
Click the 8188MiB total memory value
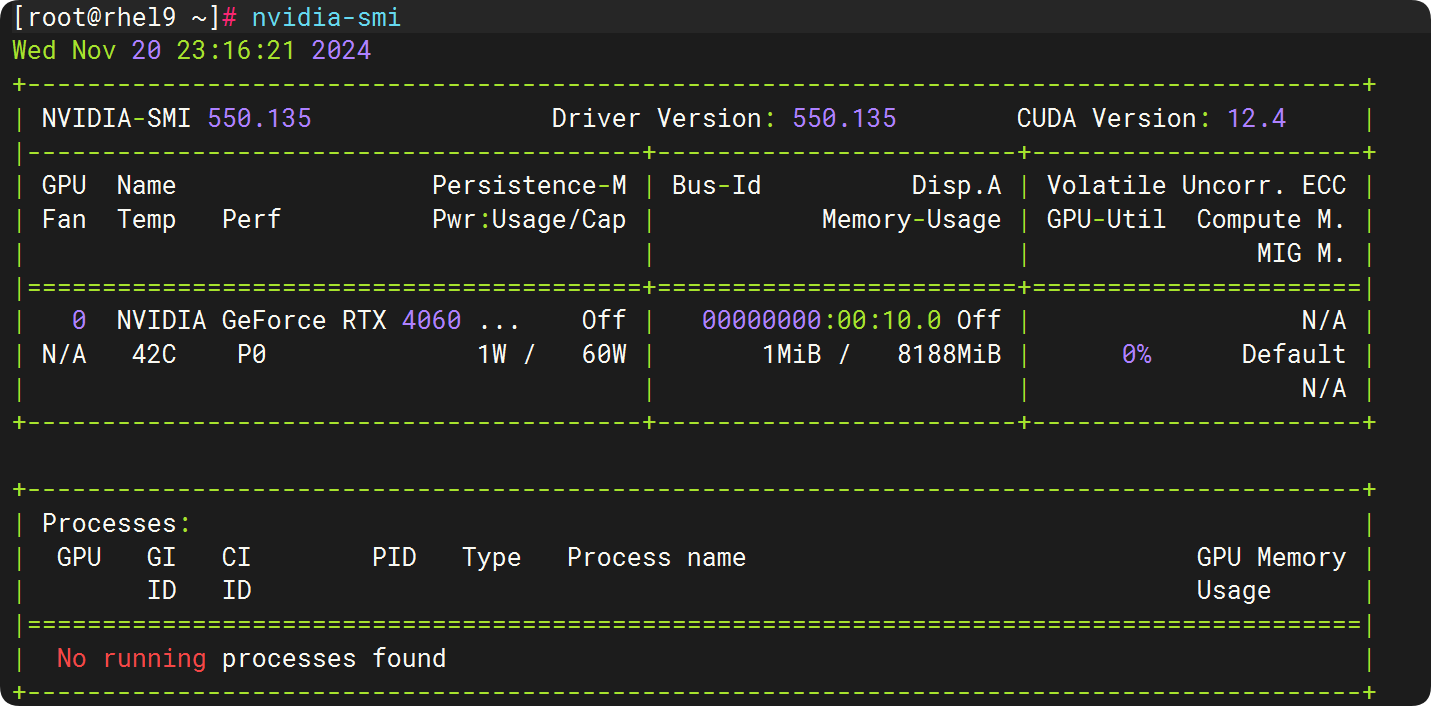949,354
